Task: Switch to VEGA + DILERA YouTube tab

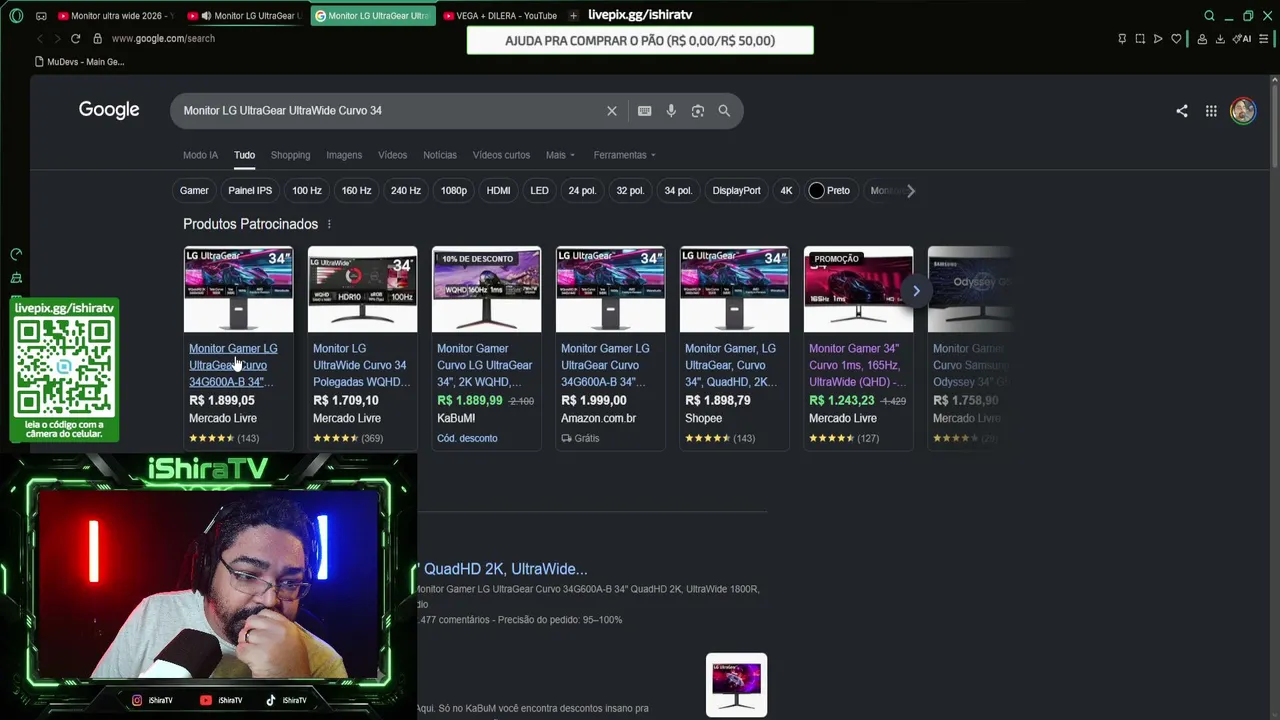Action: (x=500, y=16)
